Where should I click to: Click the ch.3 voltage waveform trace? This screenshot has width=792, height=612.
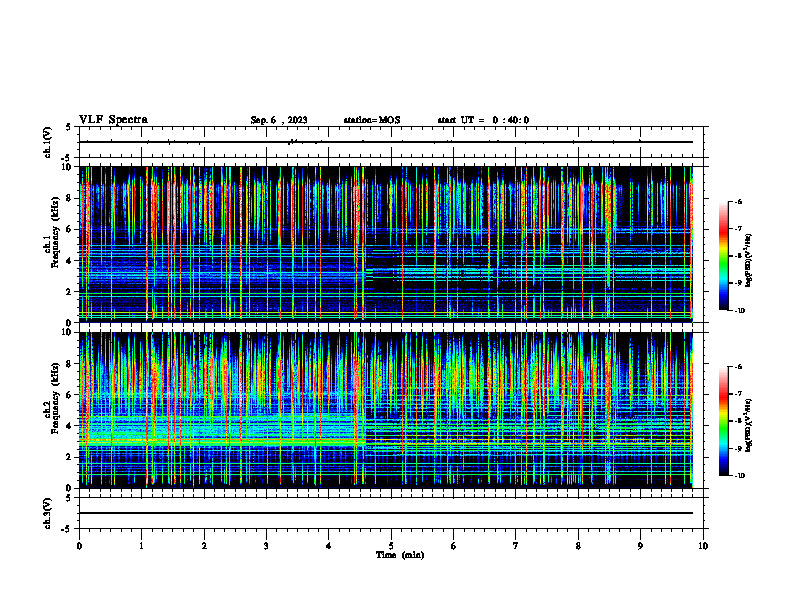pos(386,513)
